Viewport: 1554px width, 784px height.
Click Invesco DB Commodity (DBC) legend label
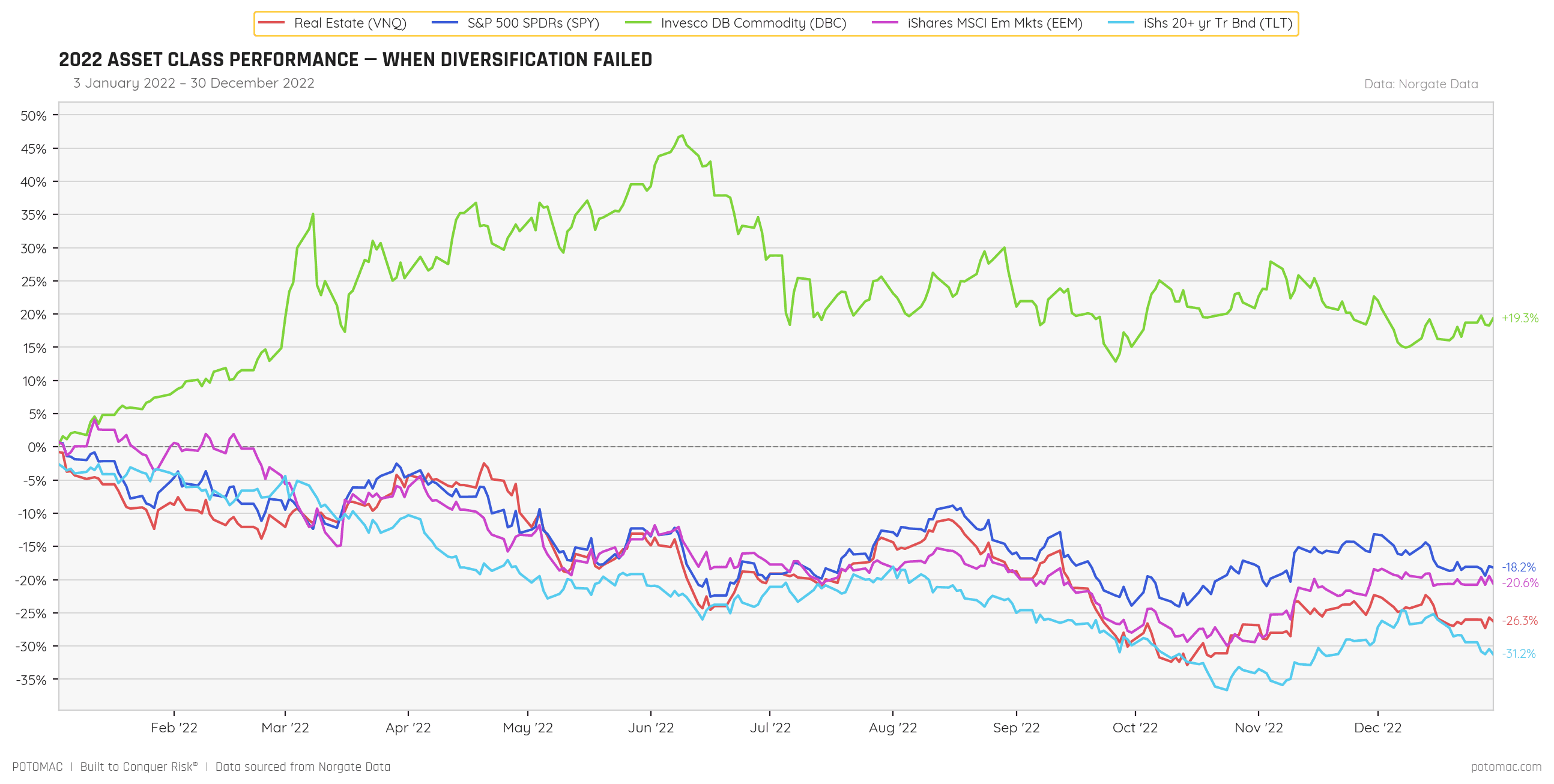point(753,23)
